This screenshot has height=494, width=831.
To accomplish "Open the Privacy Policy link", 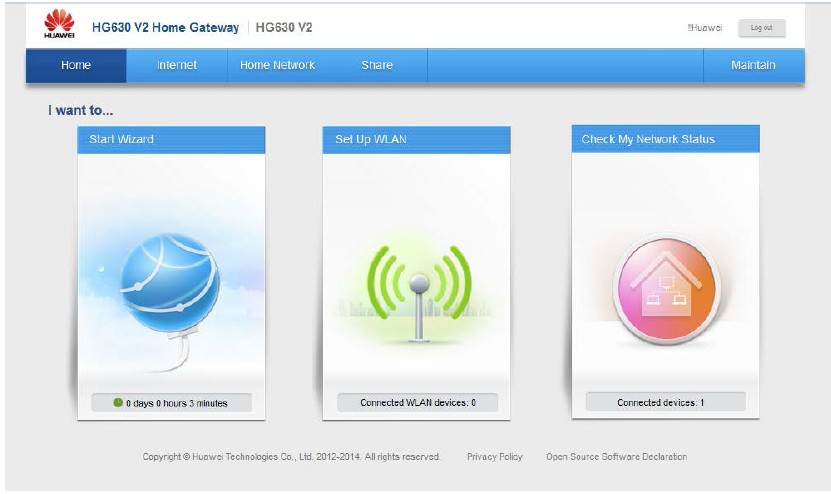I will point(494,456).
